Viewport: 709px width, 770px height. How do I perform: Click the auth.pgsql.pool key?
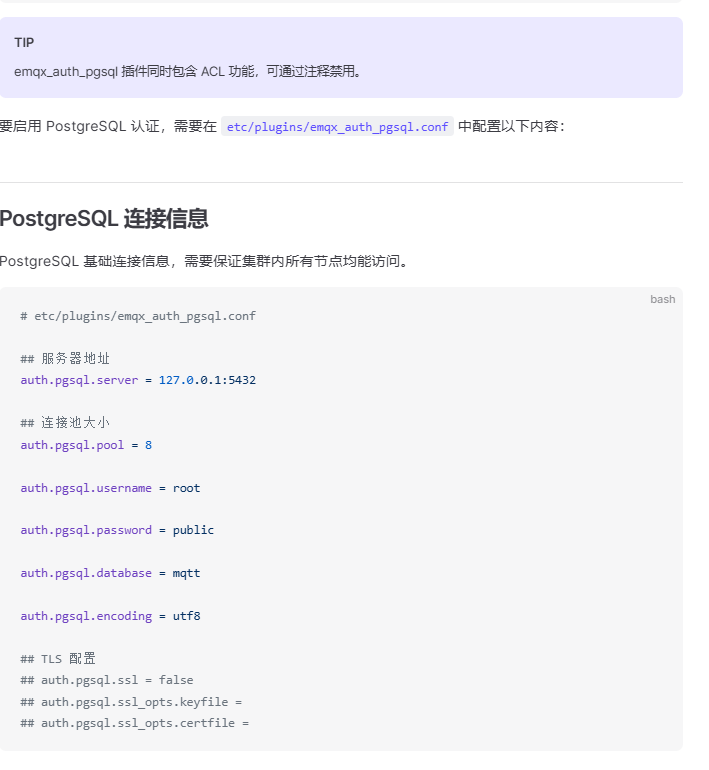72,445
